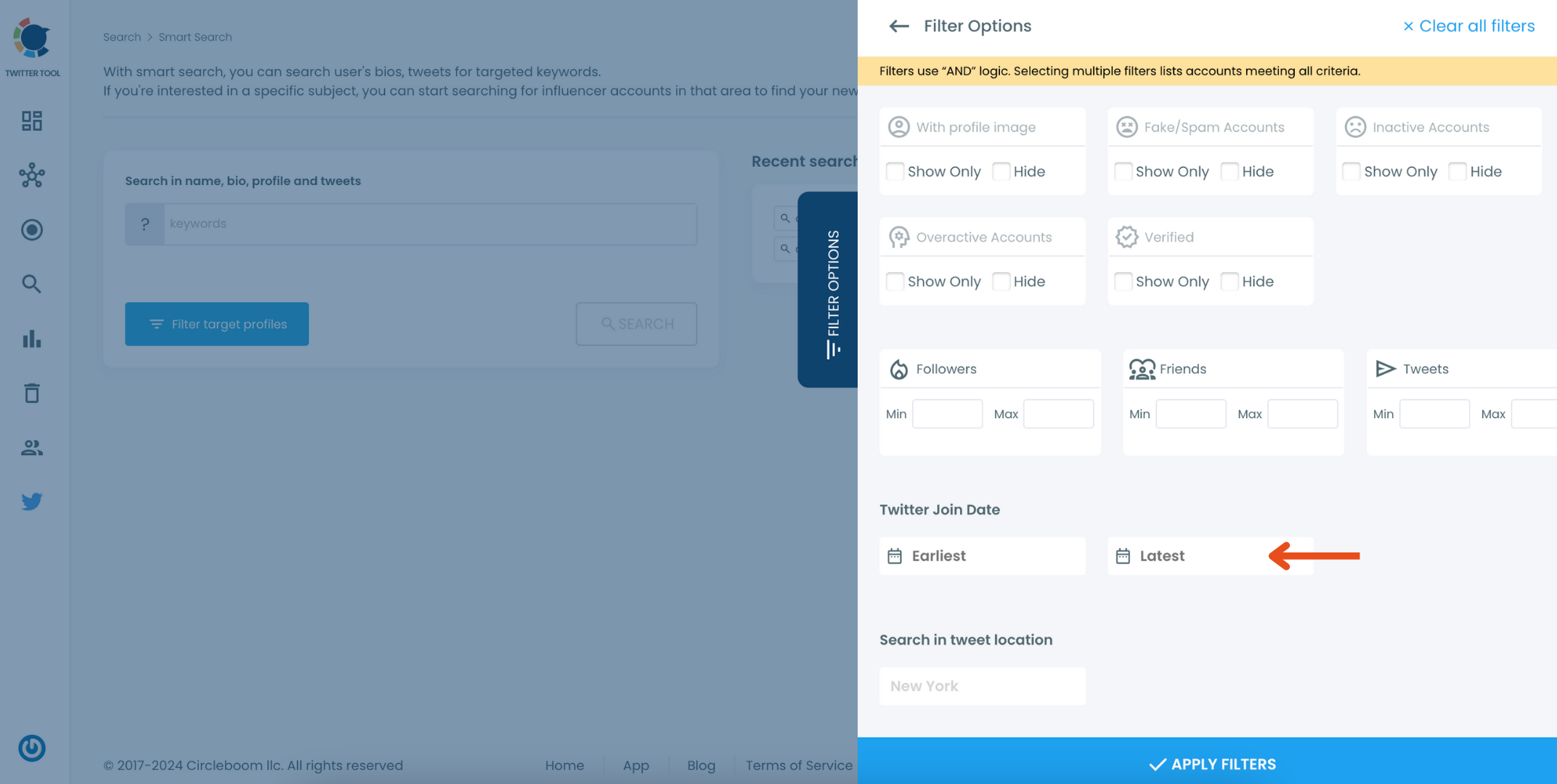Check Hide for Fake/Spam Accounts
This screenshot has width=1557, height=784.
1229,171
